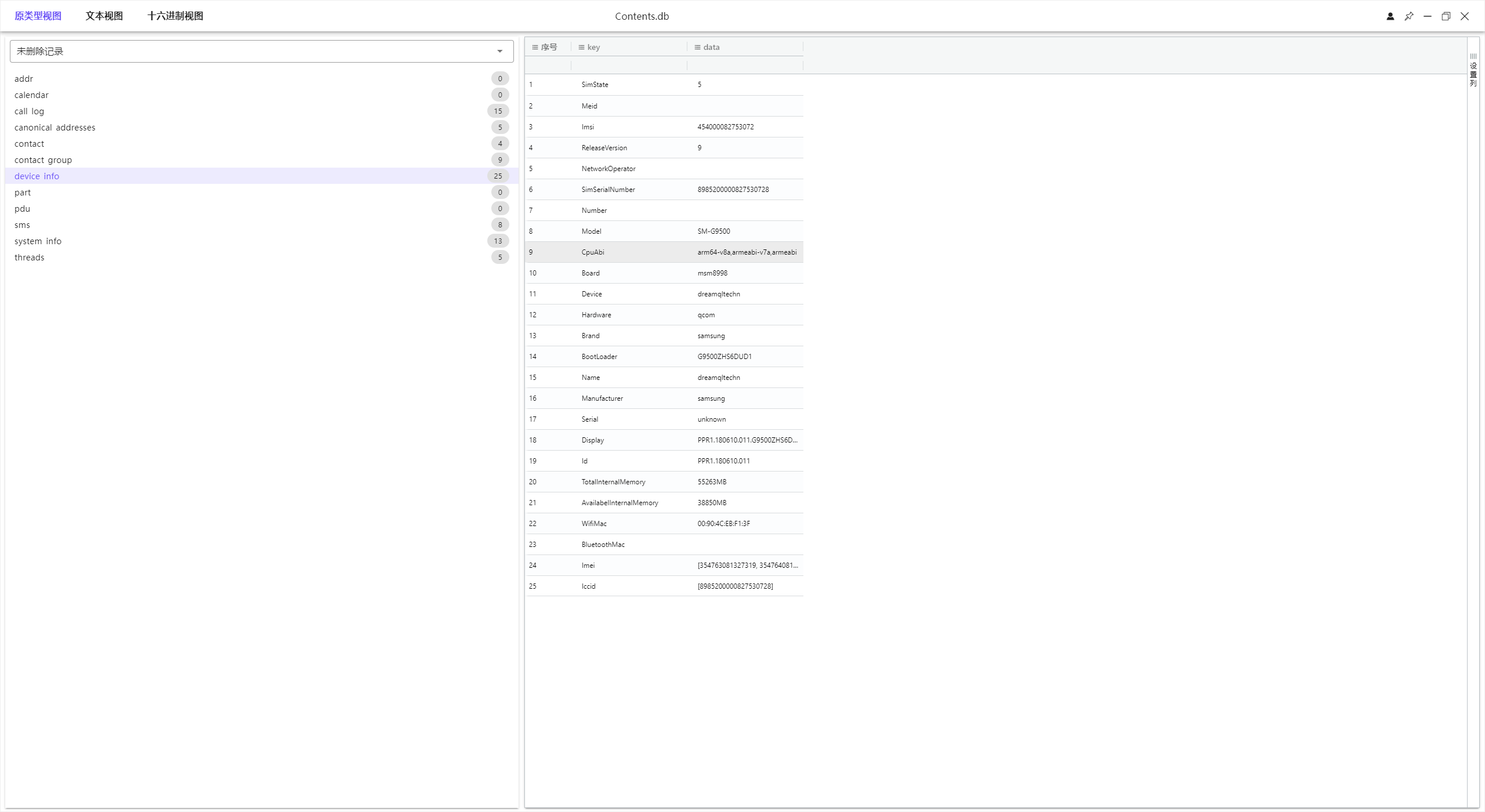The width and height of the screenshot is (1485, 812).
Task: Restore down the window
Action: [x=1446, y=16]
